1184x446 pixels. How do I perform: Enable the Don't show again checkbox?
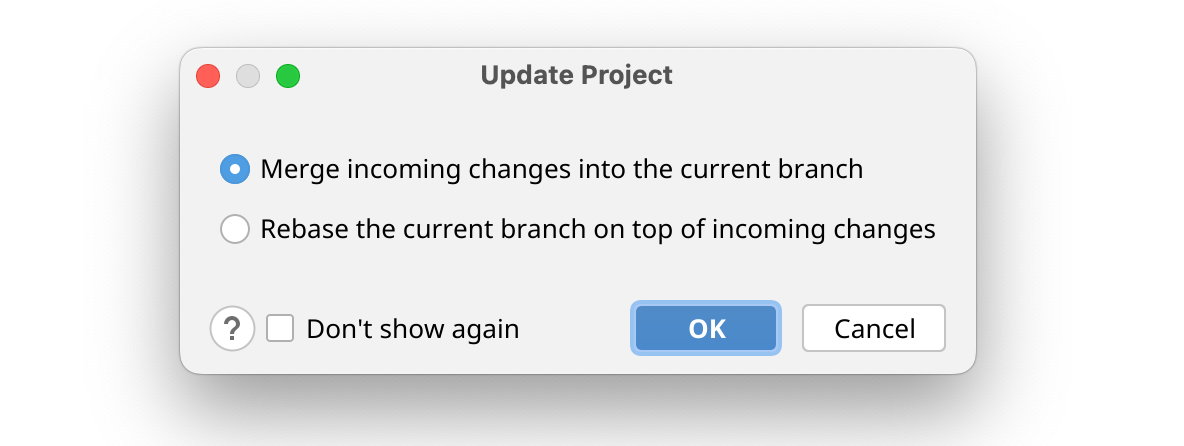coord(280,328)
